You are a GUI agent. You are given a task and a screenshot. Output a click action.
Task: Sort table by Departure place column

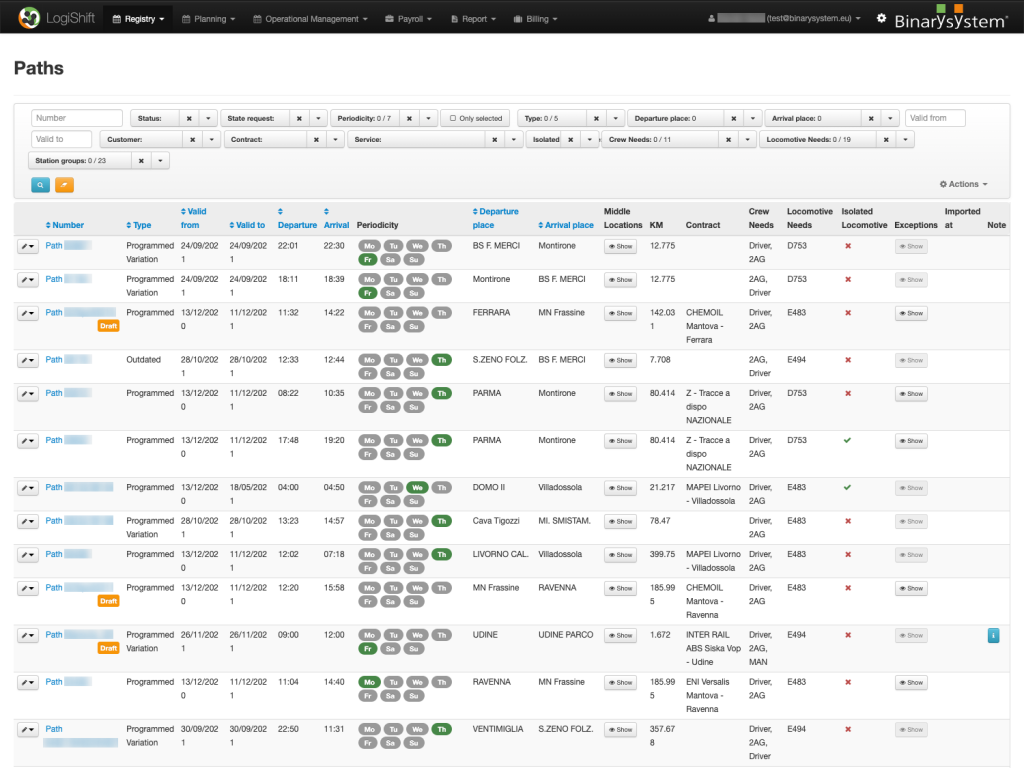point(495,218)
